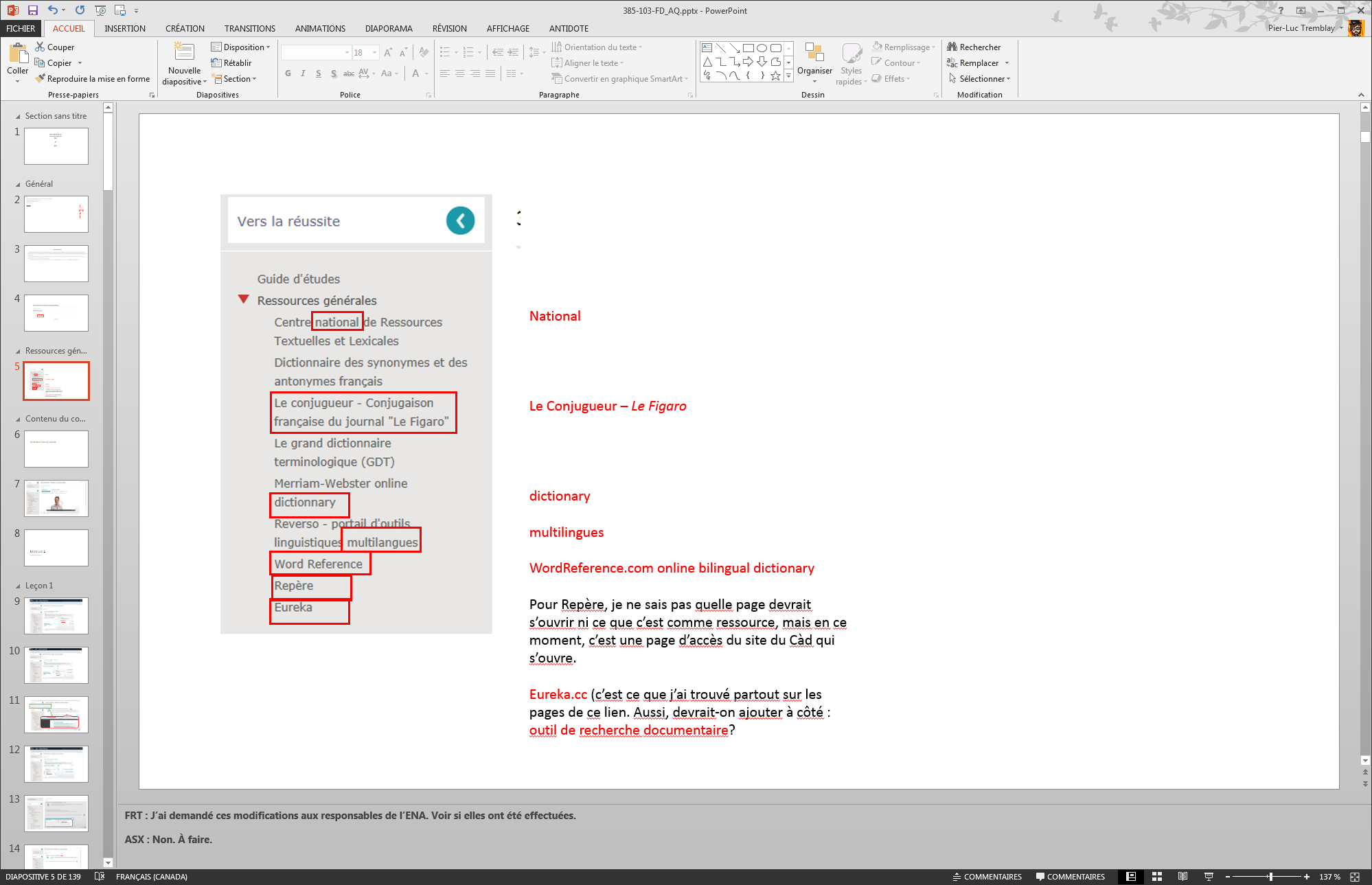The image size is (1372, 885).
Task: Open Slide Sorter view in status bar
Action: (1157, 877)
